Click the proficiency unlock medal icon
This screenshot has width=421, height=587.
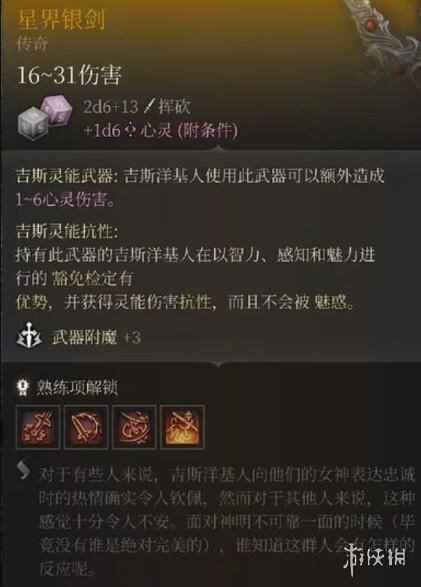(23, 387)
